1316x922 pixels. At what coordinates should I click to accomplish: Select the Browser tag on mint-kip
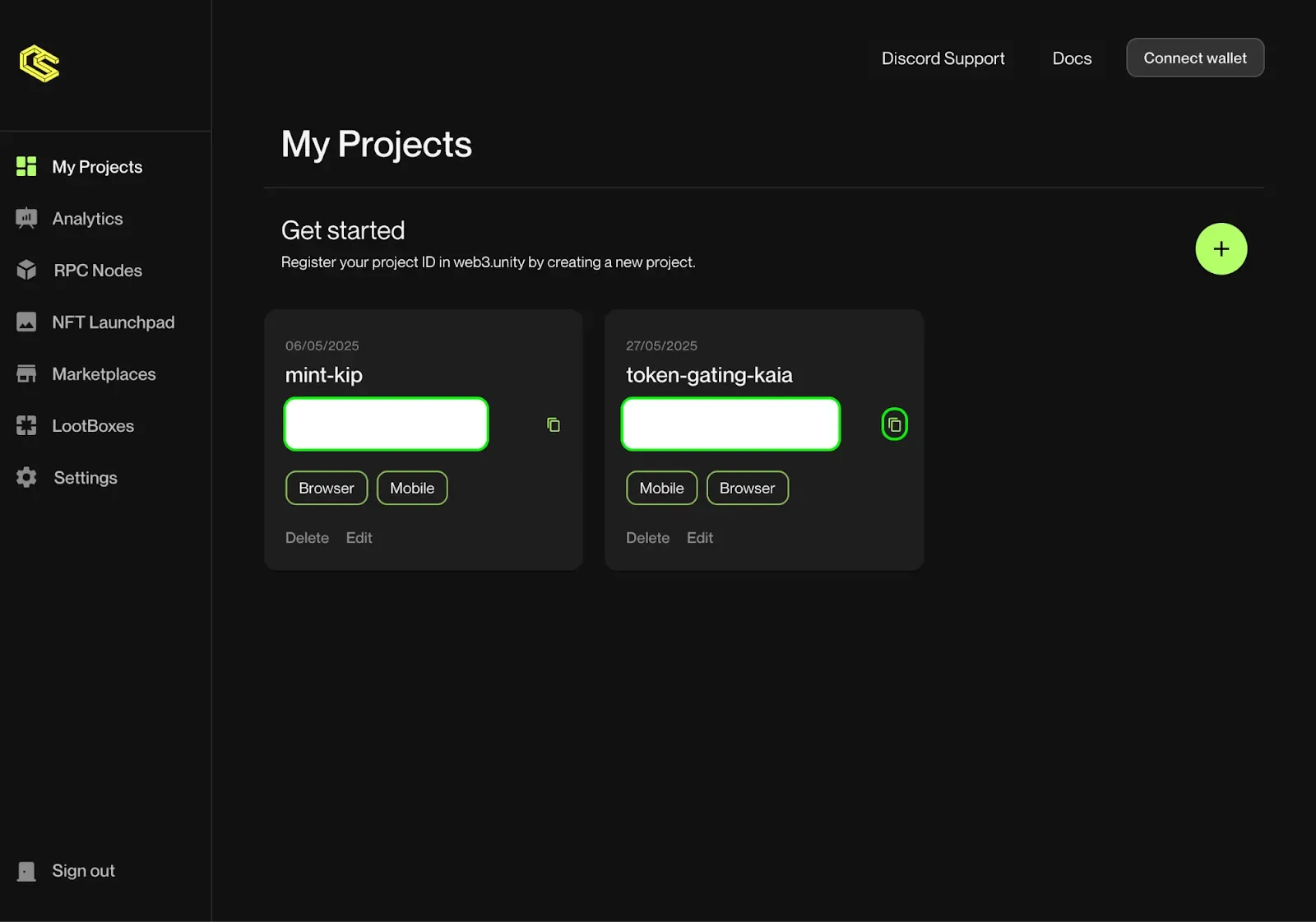[326, 489]
